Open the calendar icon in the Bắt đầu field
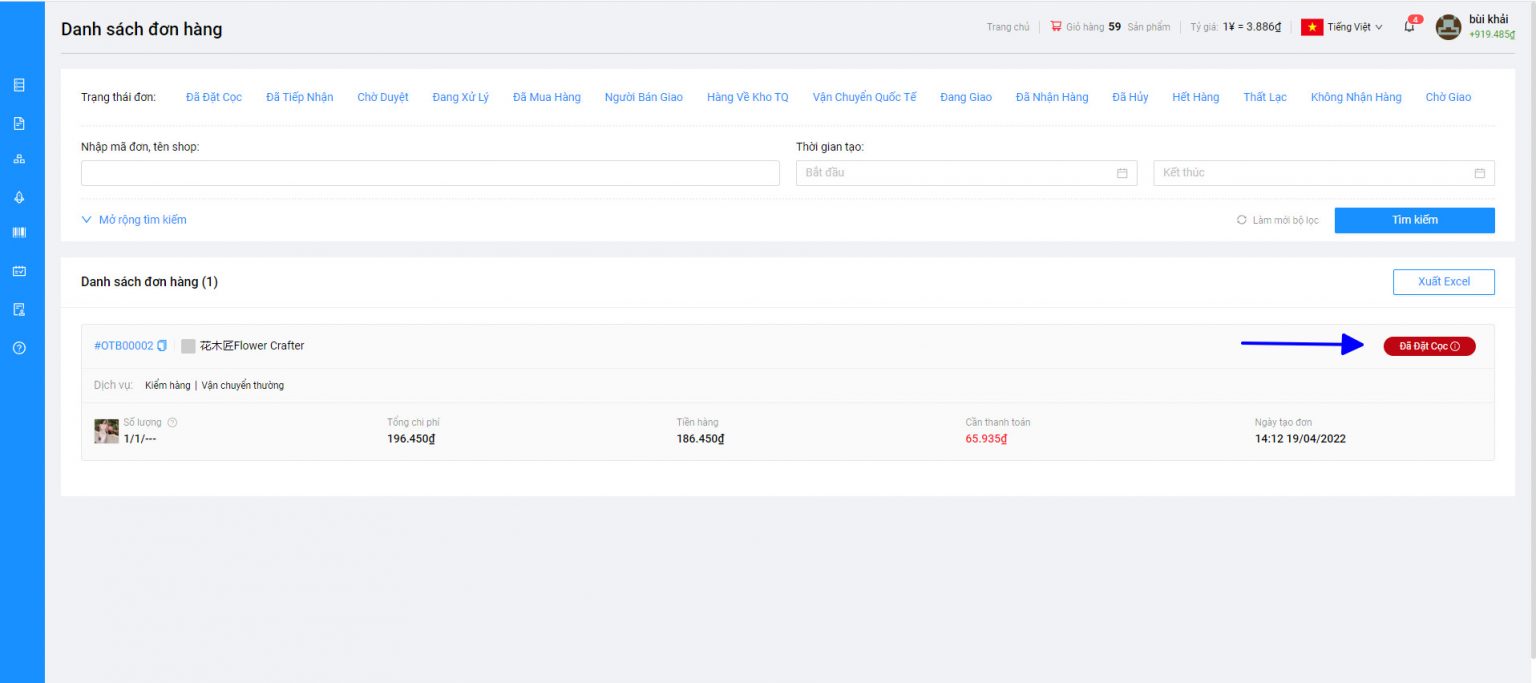Viewport: 1536px width, 683px height. (x=1122, y=173)
